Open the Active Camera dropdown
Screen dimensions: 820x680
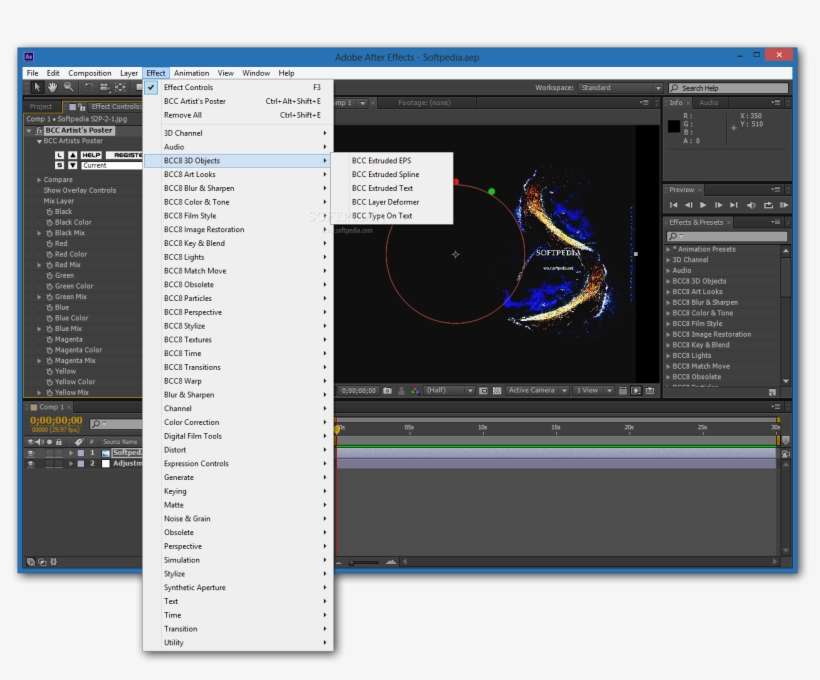point(537,391)
